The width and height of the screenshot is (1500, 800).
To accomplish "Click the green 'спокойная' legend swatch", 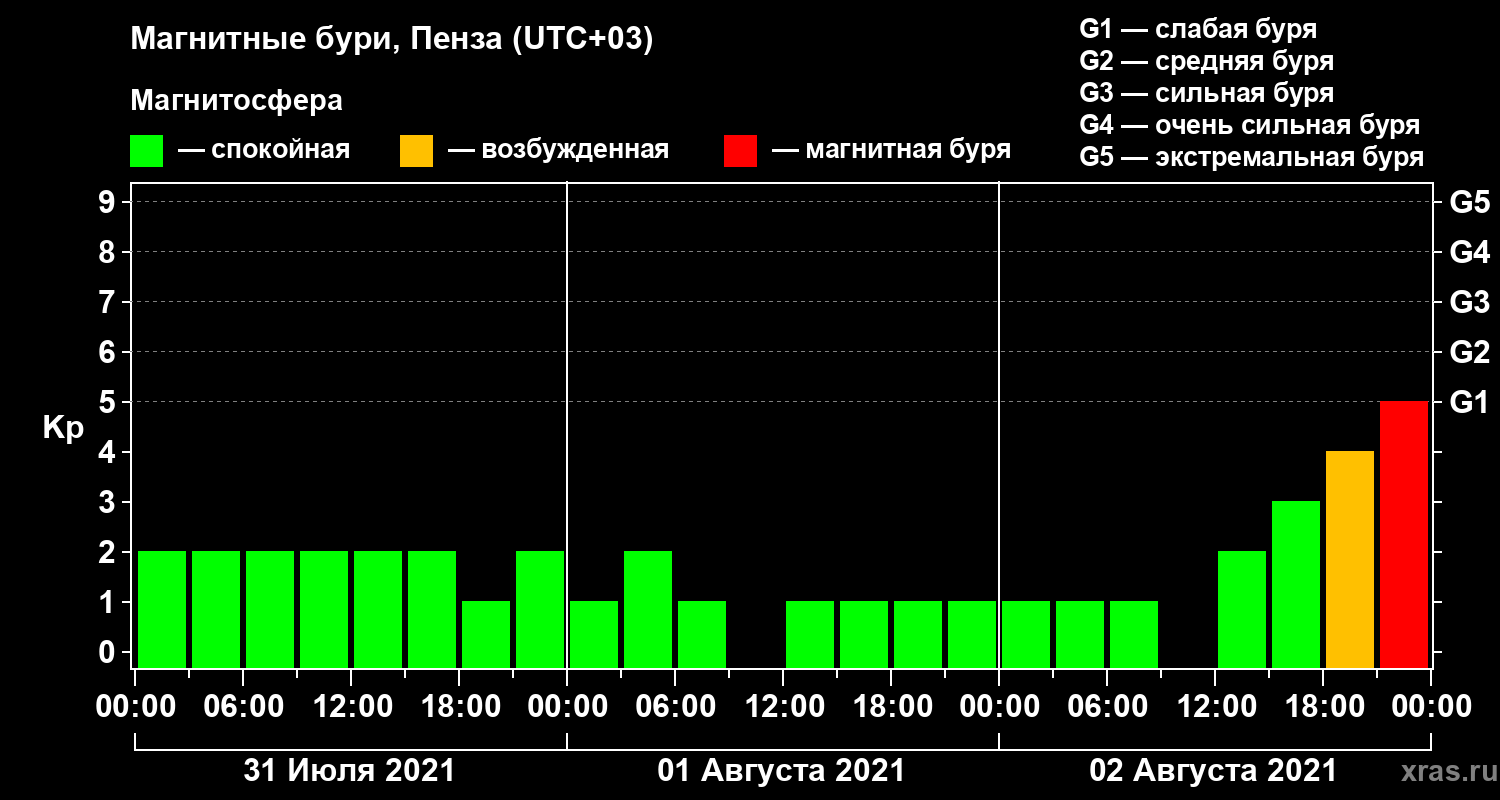I will coord(146,151).
